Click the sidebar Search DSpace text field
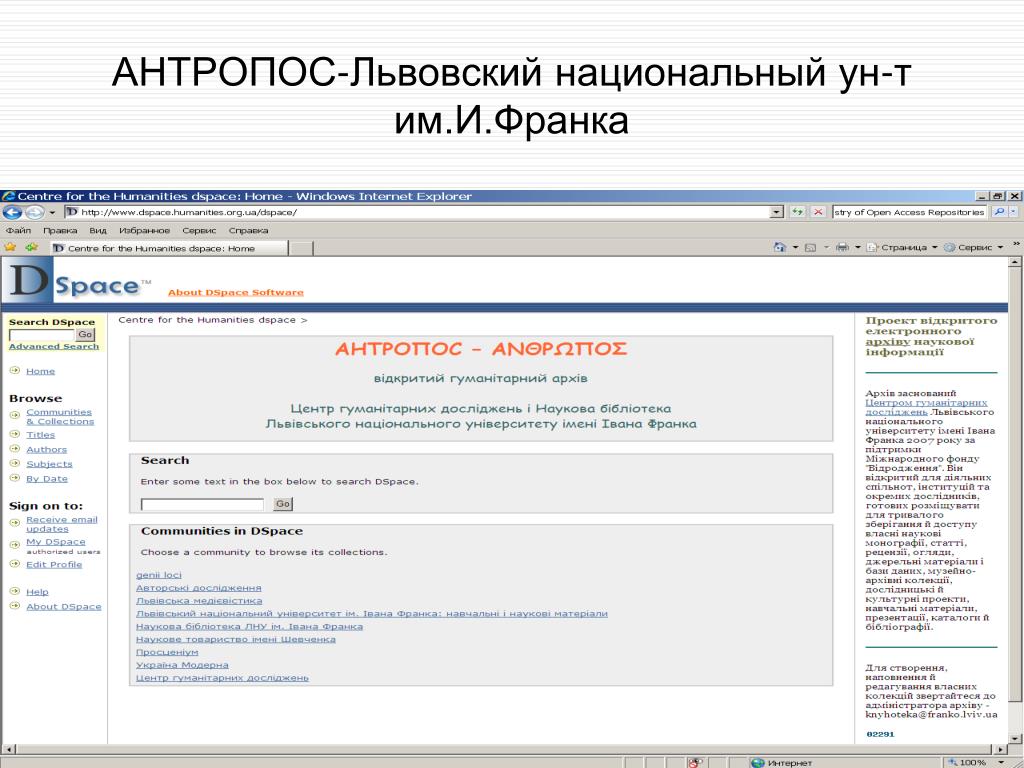 (42, 334)
